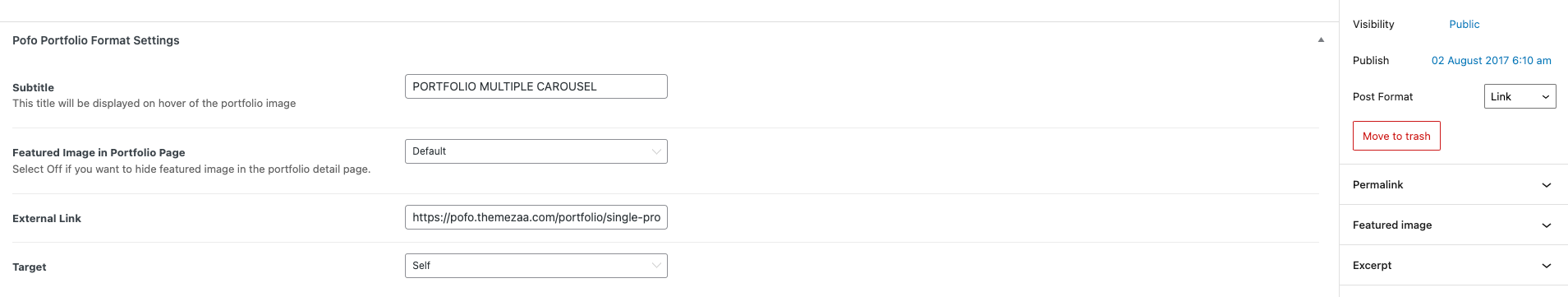
Task: Click the Move to trash button
Action: click(1396, 136)
